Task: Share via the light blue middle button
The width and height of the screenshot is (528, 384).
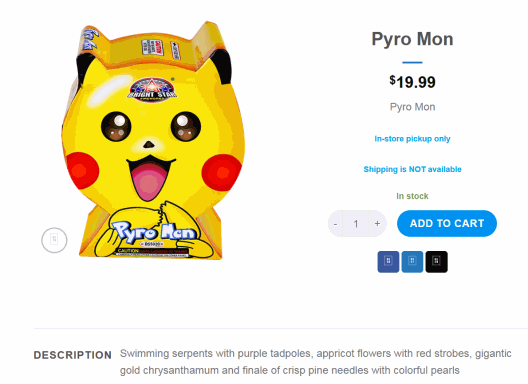Action: (x=412, y=261)
